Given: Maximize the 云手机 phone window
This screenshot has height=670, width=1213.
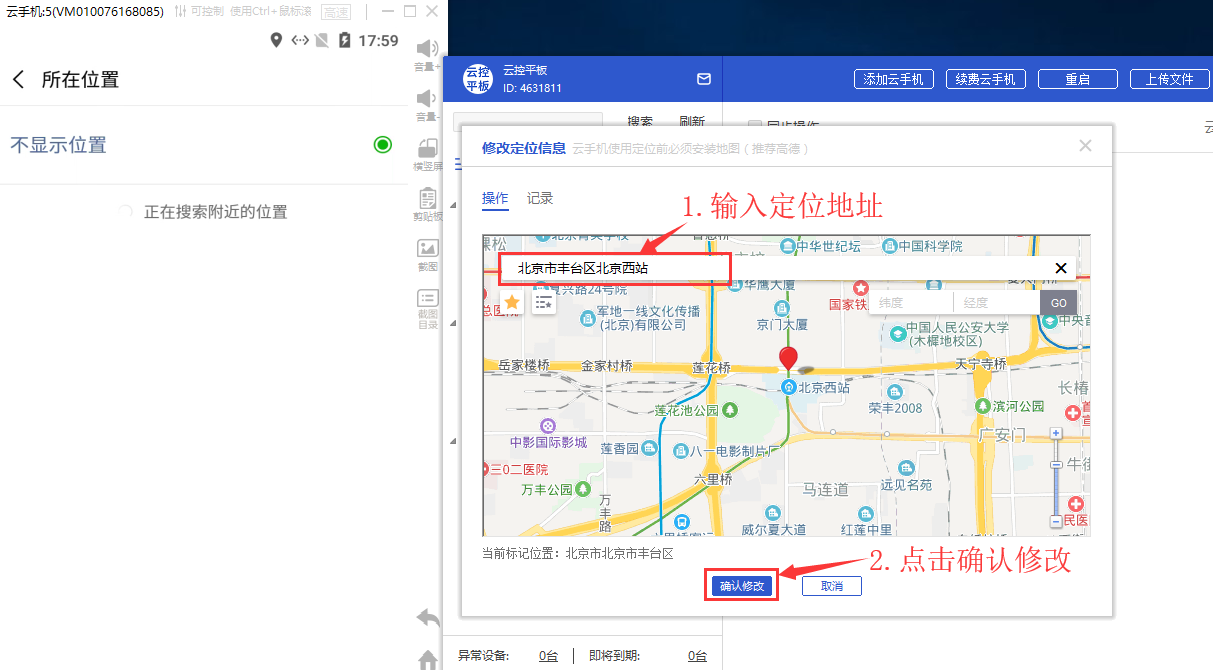Looking at the screenshot, I should (409, 12).
